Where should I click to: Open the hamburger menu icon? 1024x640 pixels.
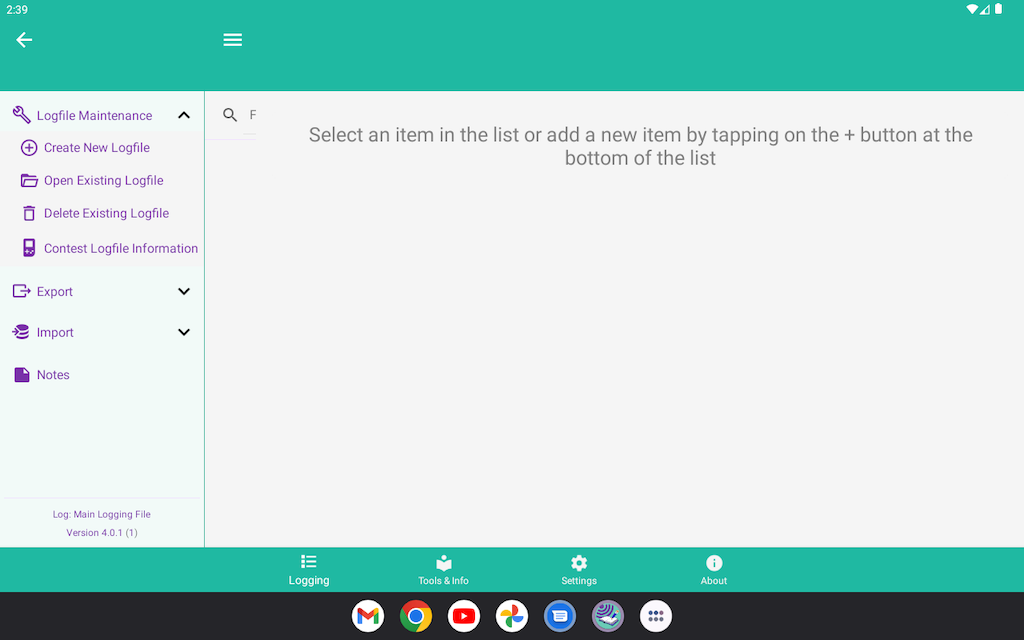(233, 40)
